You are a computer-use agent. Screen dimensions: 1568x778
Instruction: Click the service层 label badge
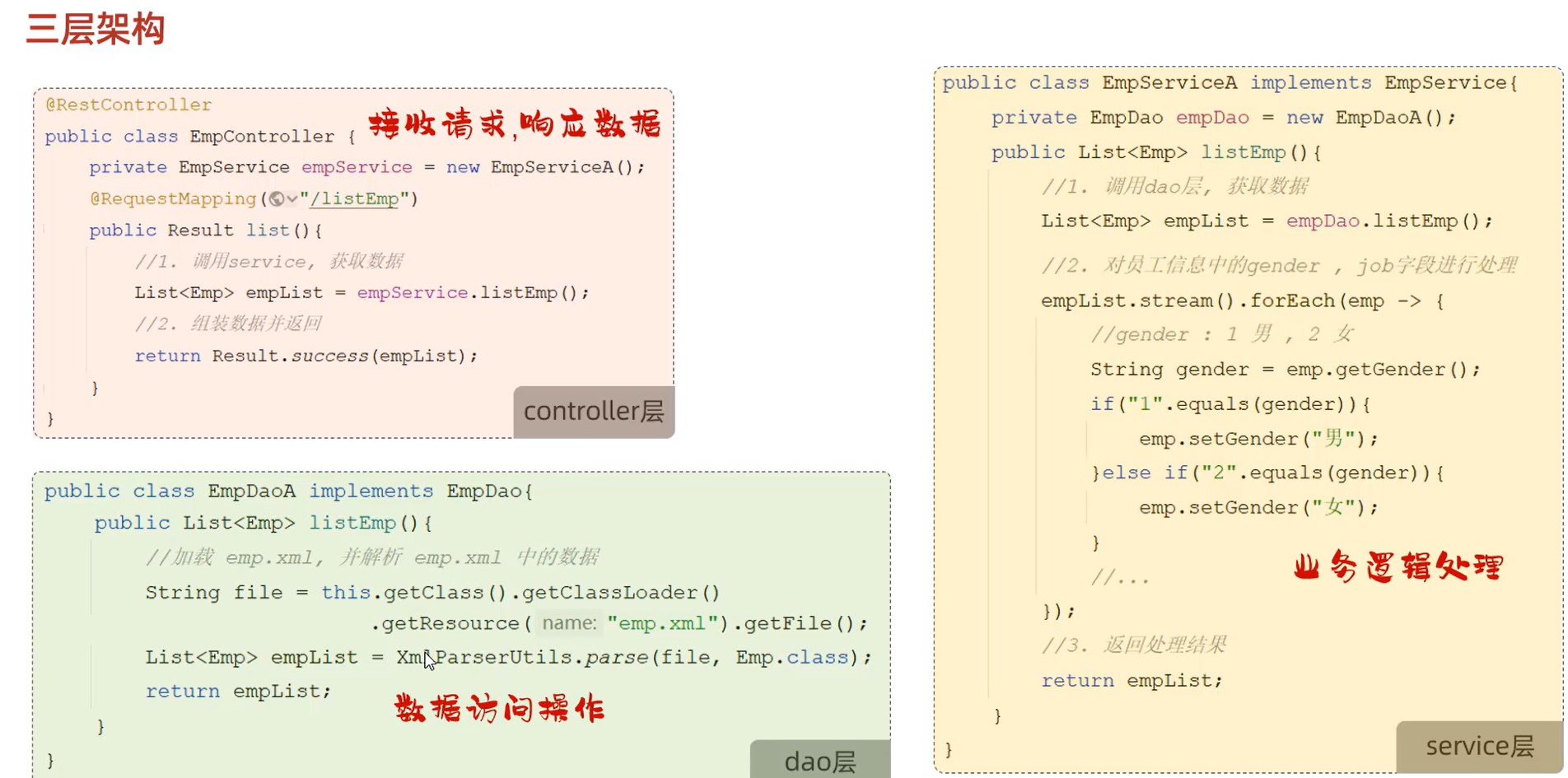click(x=1478, y=746)
